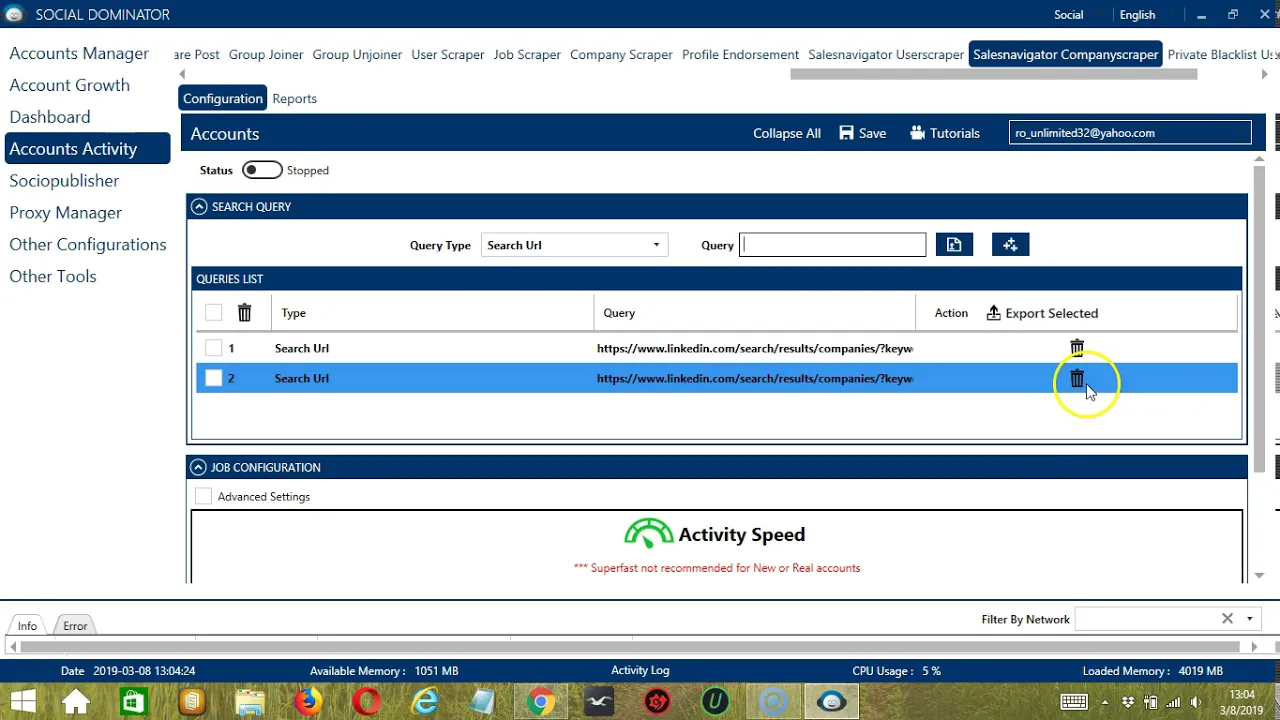
Task: Open the Group Joiner tab
Action: point(266,55)
